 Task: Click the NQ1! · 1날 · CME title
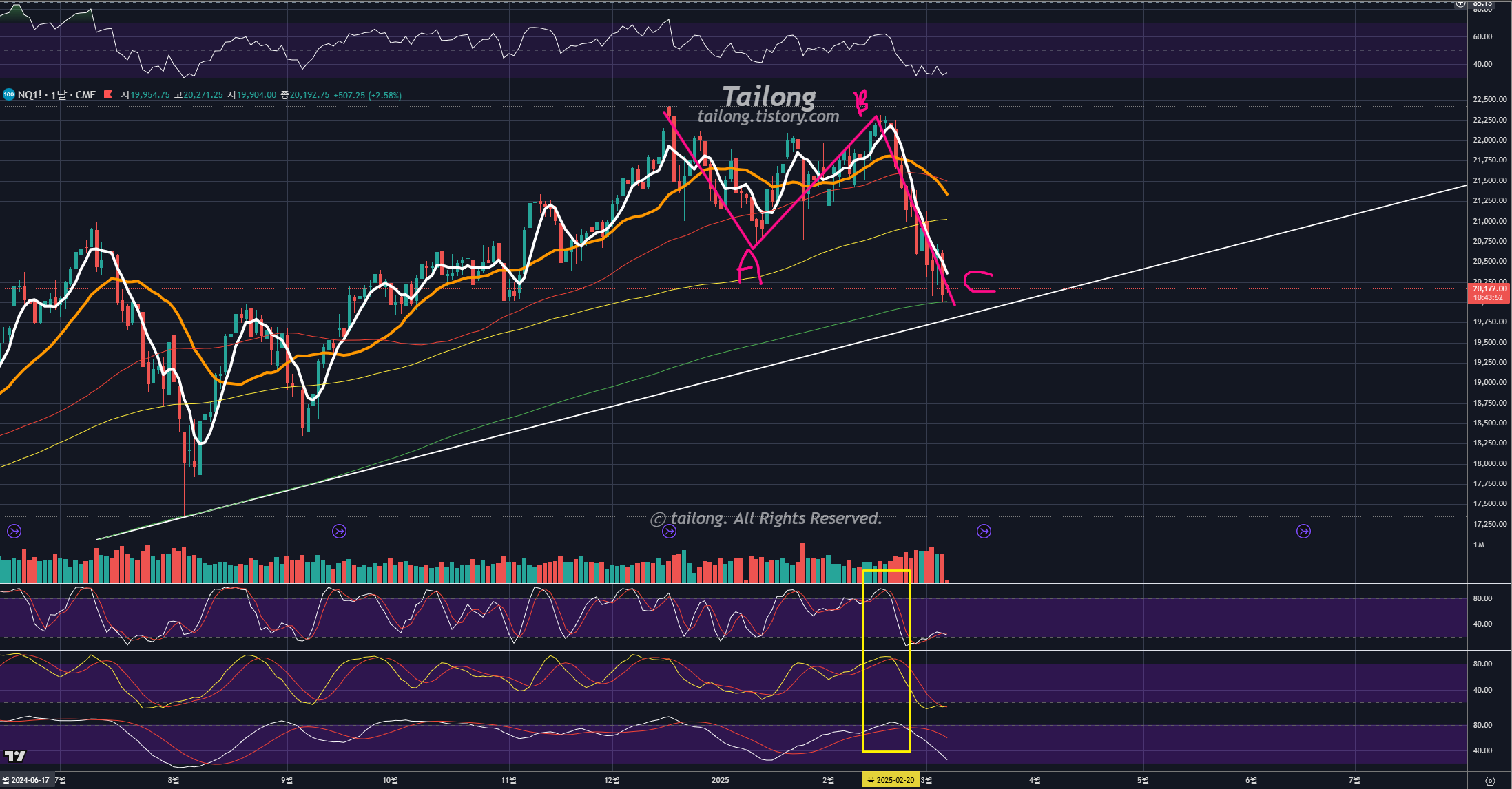point(56,95)
